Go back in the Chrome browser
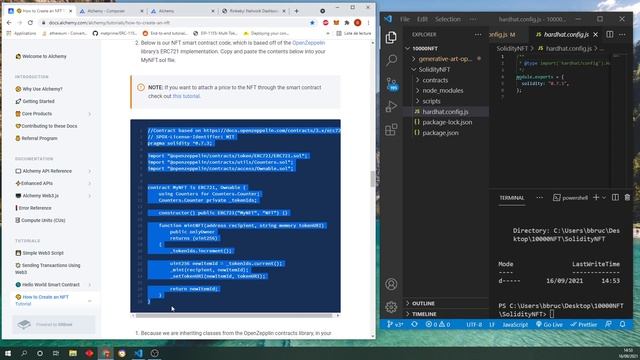Screen dimensions: 640x360 point(9,23)
